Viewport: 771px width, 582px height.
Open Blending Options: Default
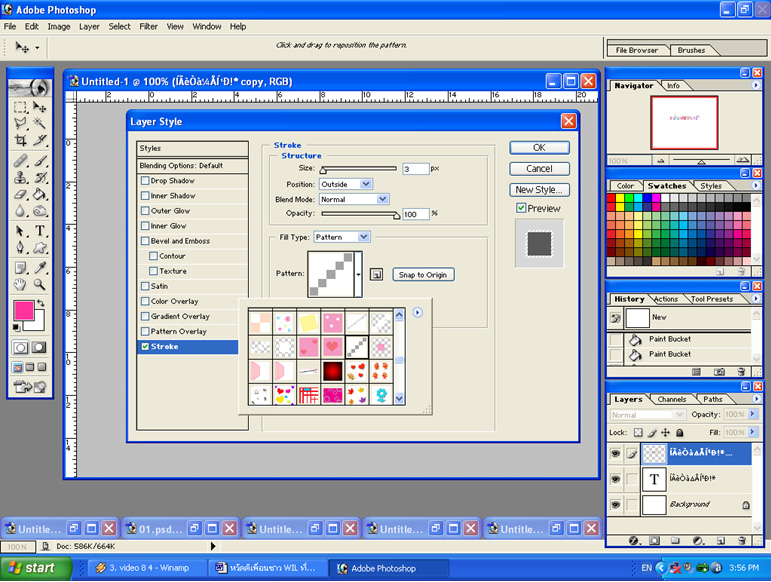[x=192, y=166]
